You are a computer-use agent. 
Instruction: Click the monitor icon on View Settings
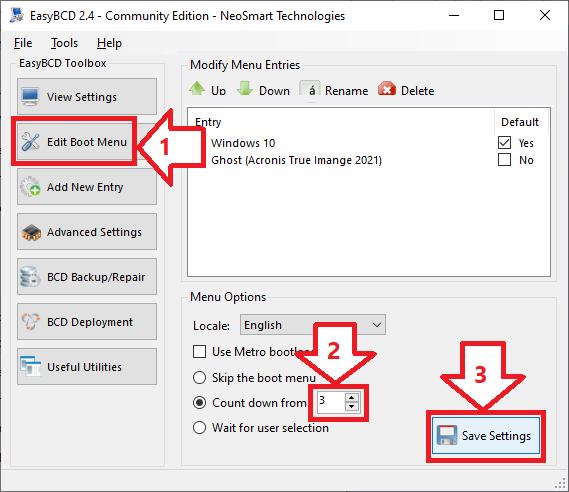click(x=30, y=97)
